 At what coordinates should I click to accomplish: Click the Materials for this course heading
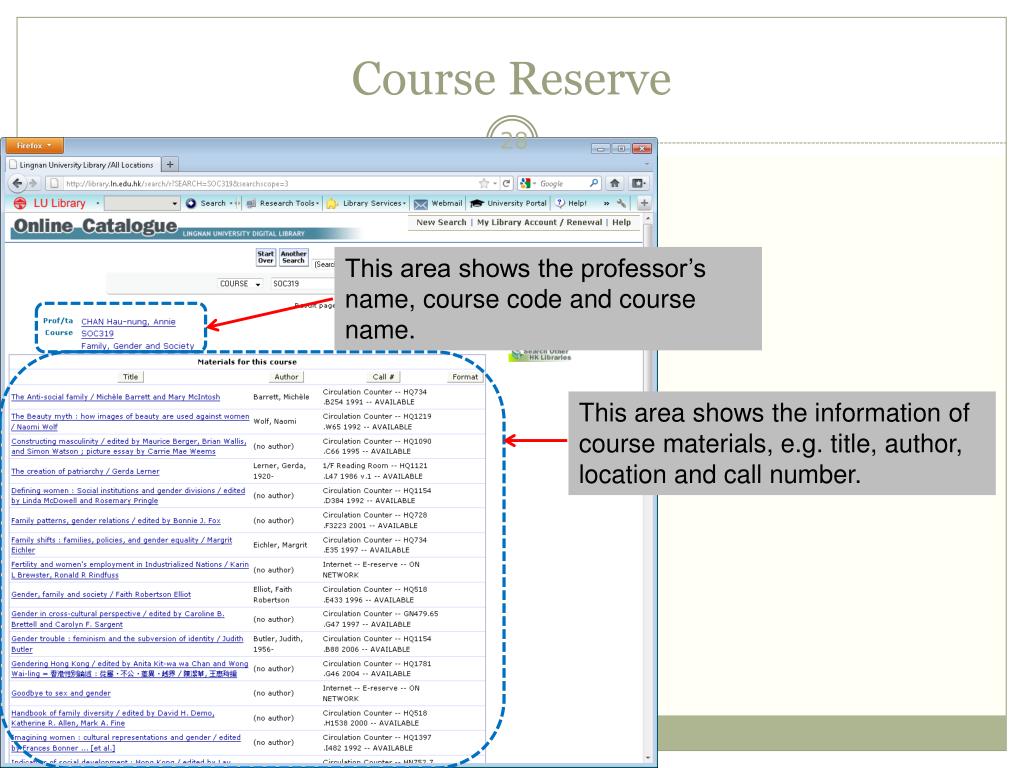click(247, 362)
